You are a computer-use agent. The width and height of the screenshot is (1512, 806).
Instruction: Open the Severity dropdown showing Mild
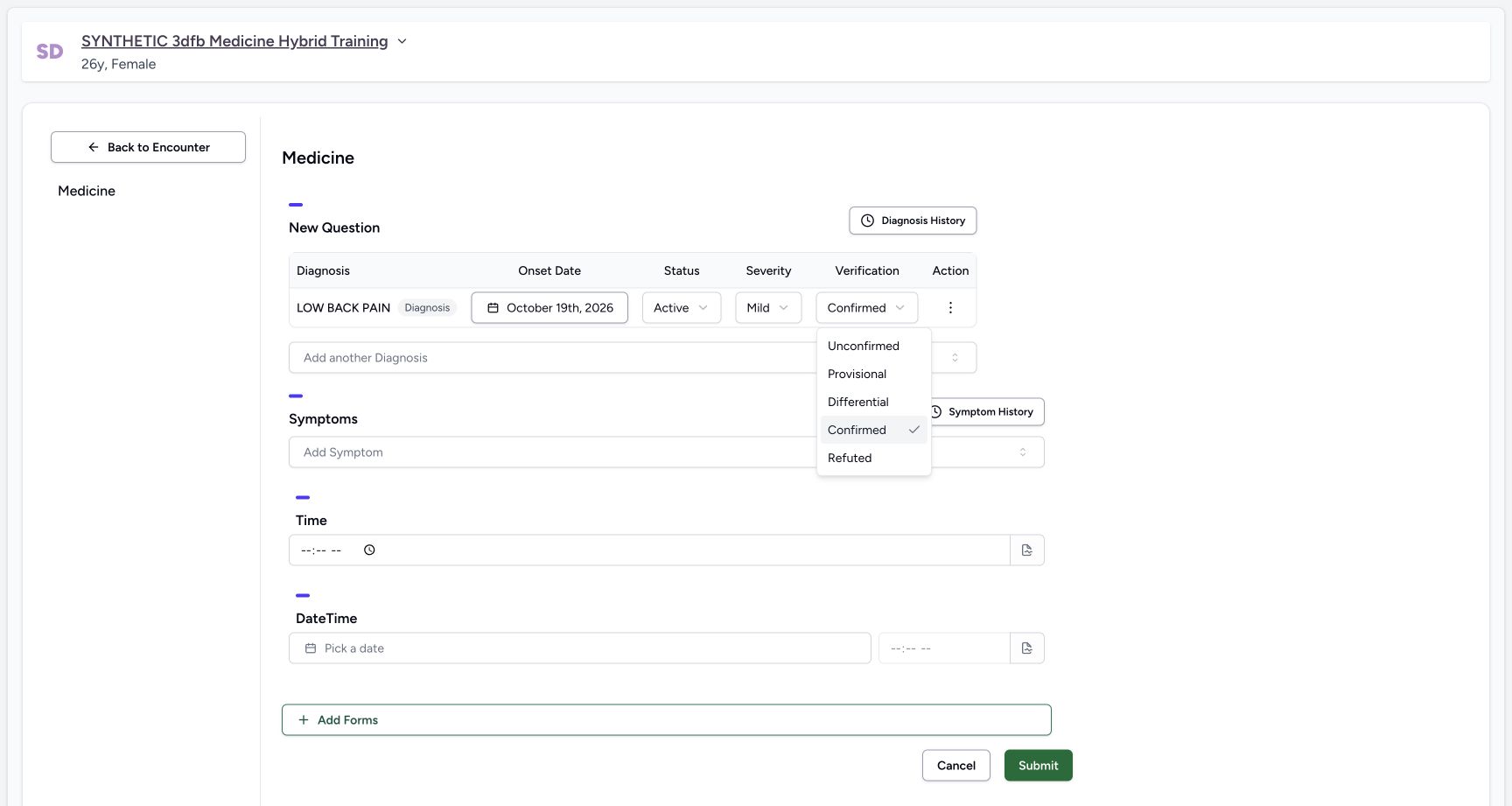[768, 308]
